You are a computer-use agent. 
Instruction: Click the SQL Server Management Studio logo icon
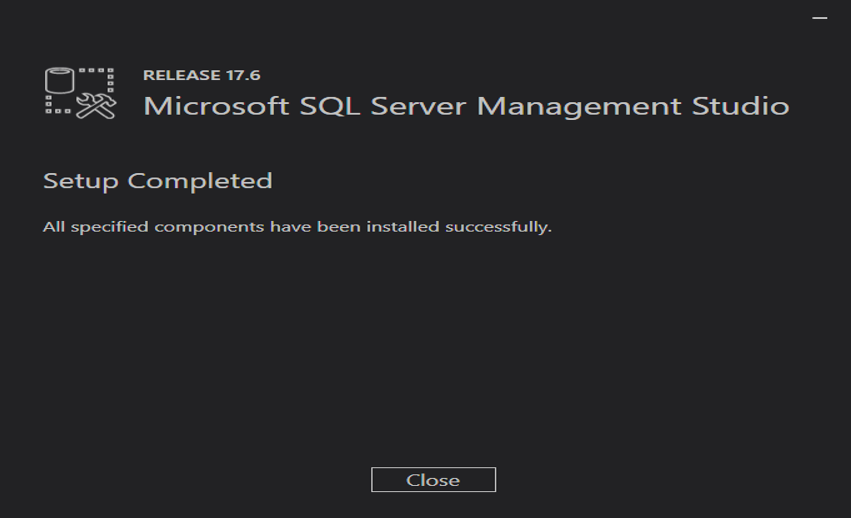81,93
